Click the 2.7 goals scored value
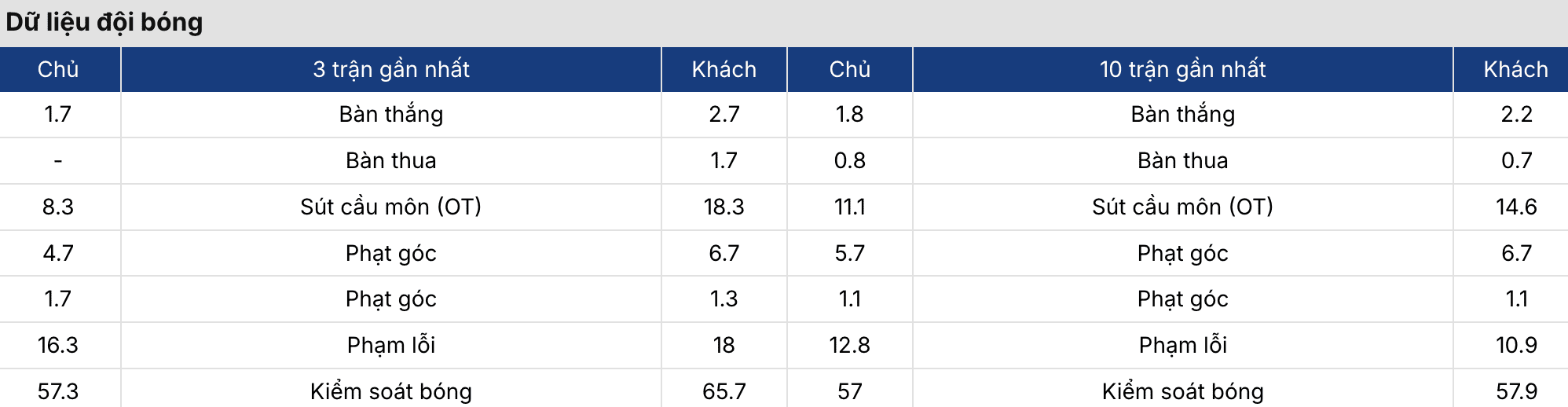The image size is (1568, 407). (x=724, y=115)
